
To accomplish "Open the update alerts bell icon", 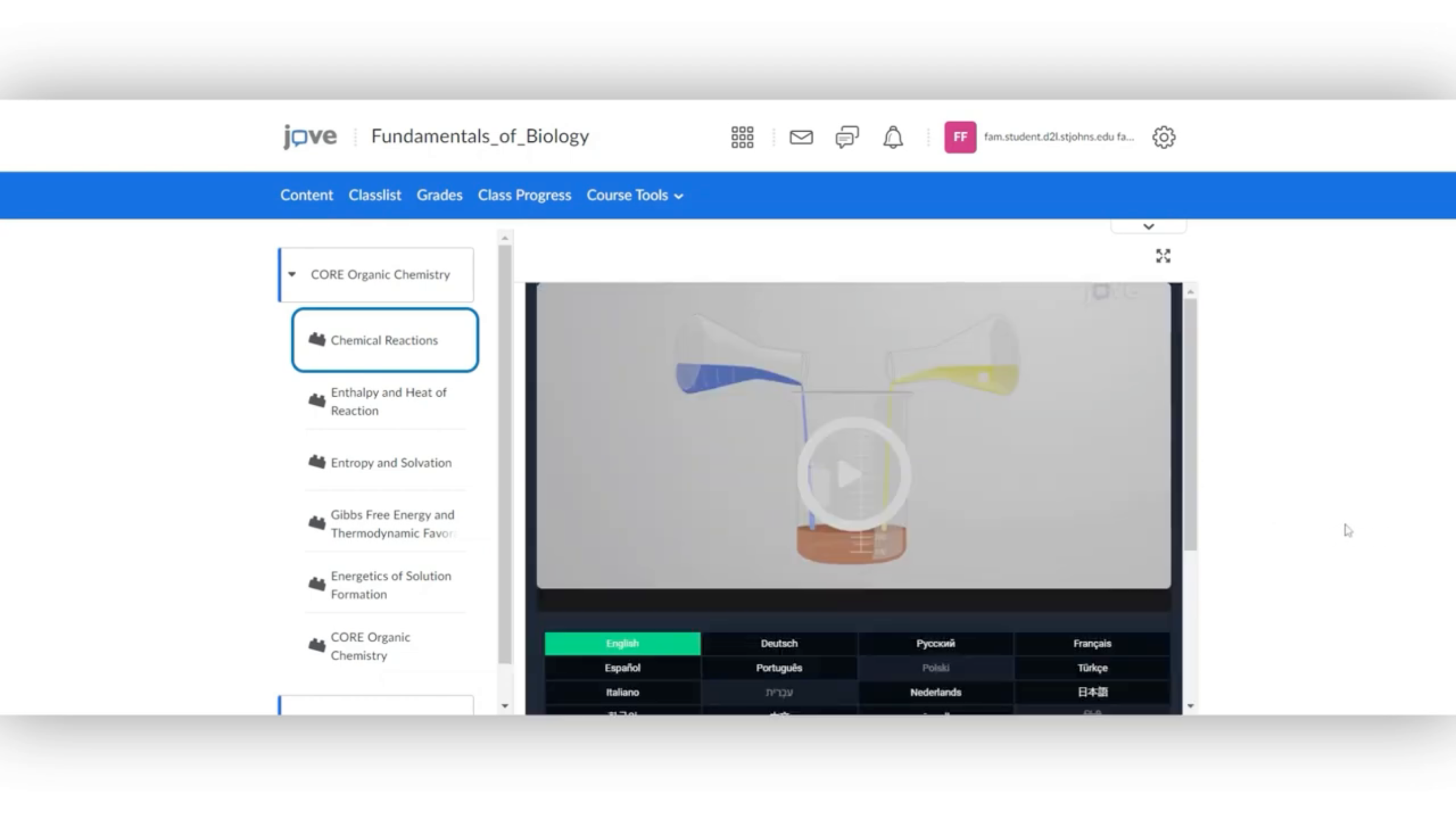I will tap(892, 137).
